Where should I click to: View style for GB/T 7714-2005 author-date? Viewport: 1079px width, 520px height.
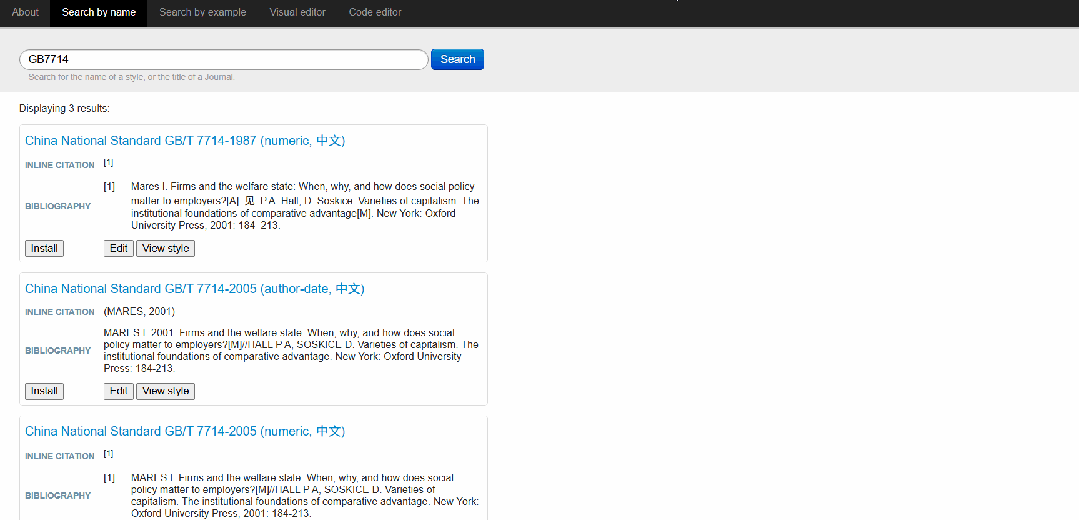click(165, 391)
